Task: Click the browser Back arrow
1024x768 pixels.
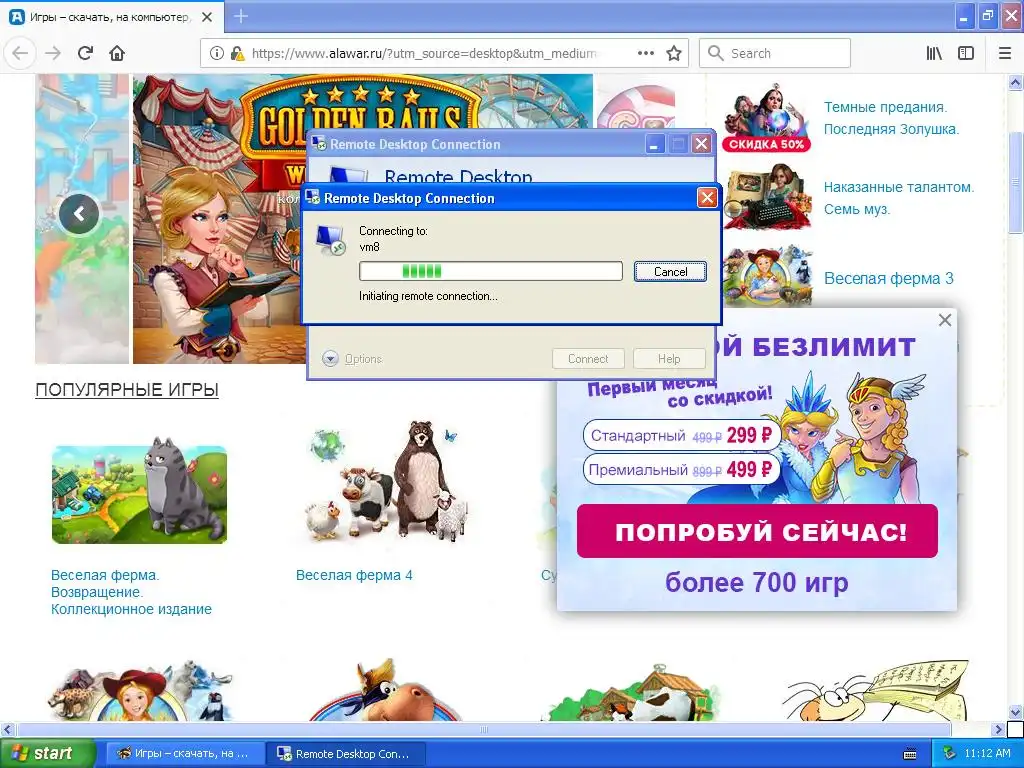Action: (x=20, y=53)
